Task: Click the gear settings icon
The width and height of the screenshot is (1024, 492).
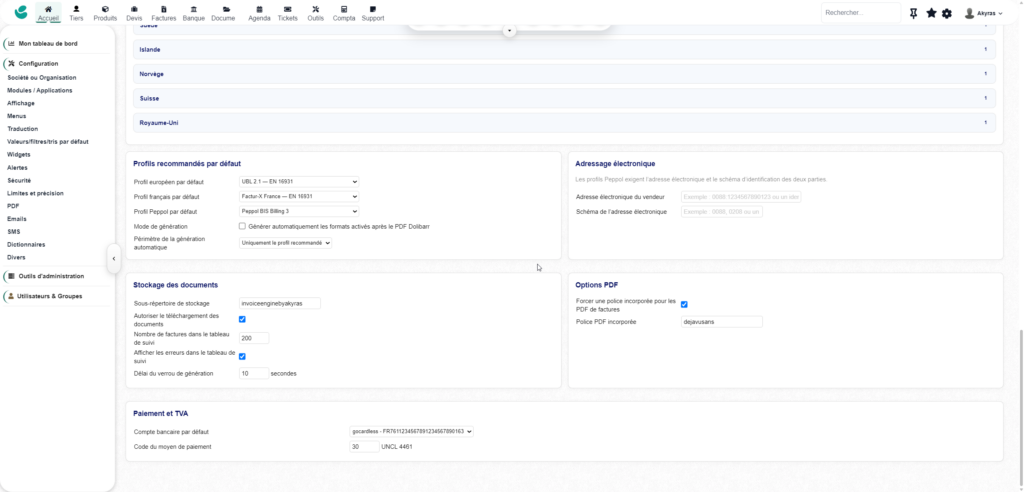Action: click(x=946, y=13)
